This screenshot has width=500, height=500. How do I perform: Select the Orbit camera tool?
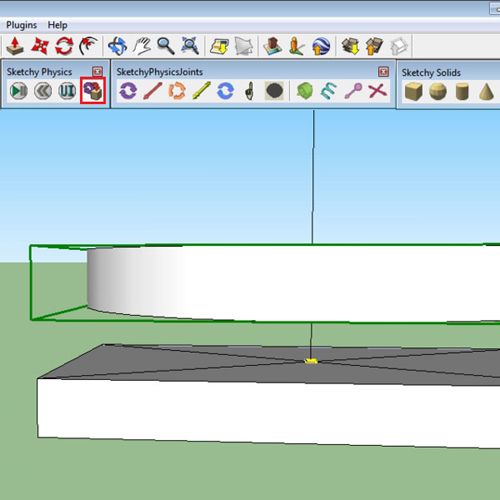click(x=118, y=46)
